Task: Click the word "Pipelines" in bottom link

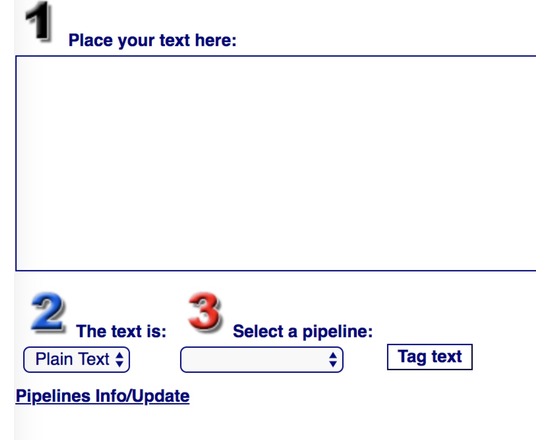Action: tap(53, 396)
